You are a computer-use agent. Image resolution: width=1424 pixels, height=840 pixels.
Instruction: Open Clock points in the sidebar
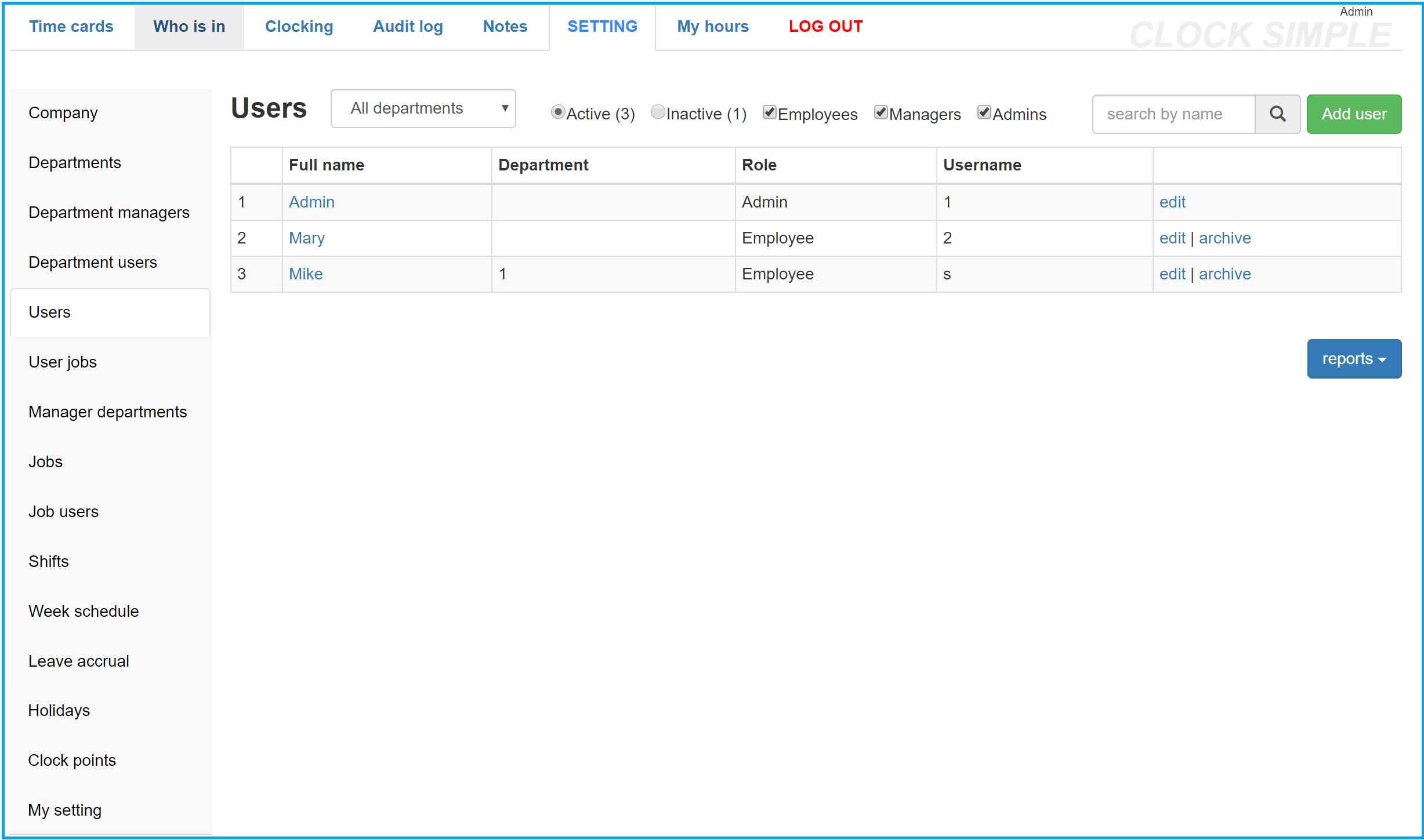110,761
